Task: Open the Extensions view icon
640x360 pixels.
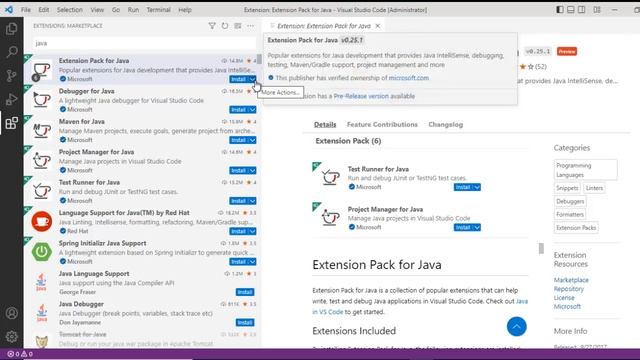Action: [11, 123]
